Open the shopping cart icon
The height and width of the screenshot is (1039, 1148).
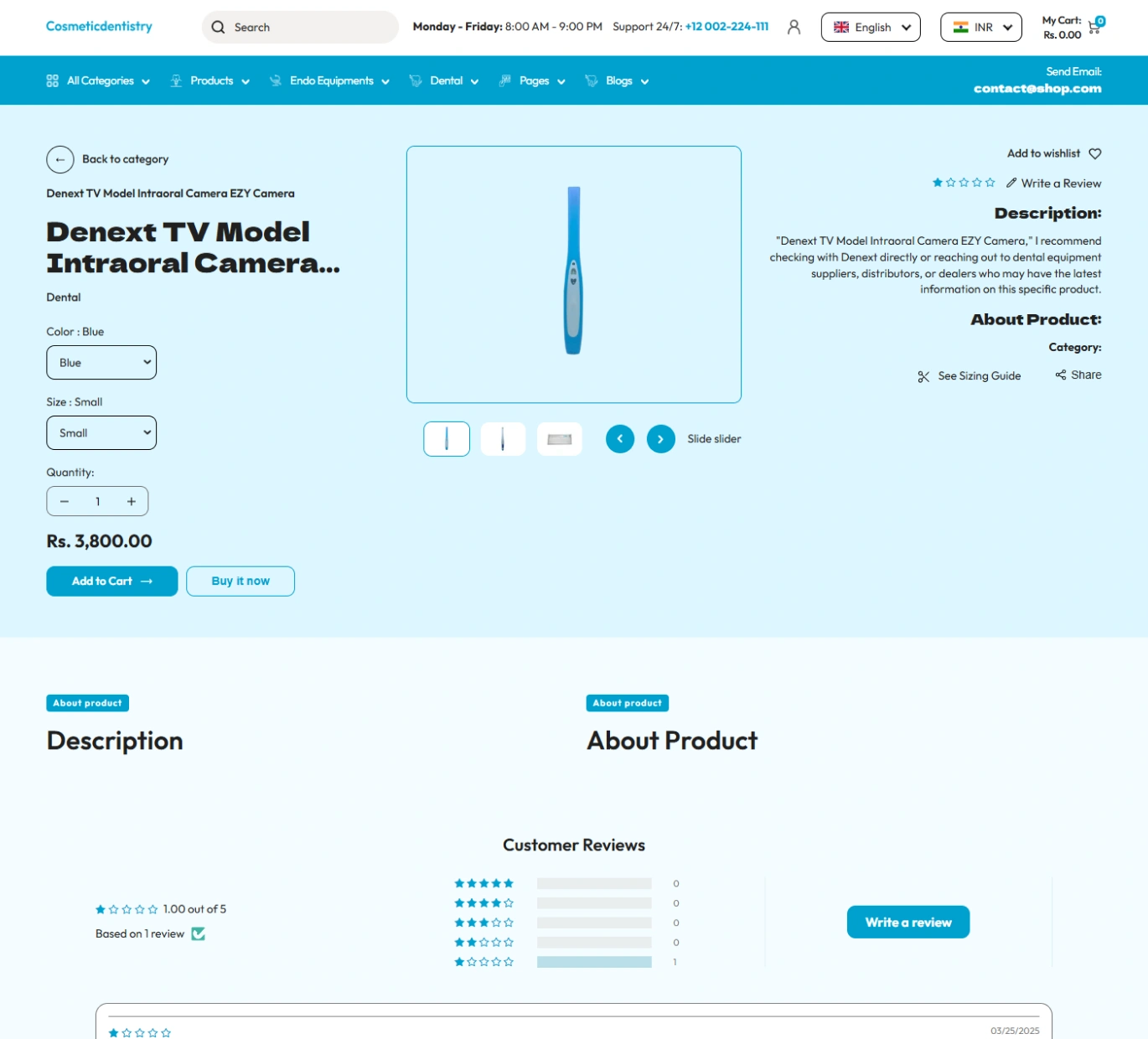[x=1095, y=26]
